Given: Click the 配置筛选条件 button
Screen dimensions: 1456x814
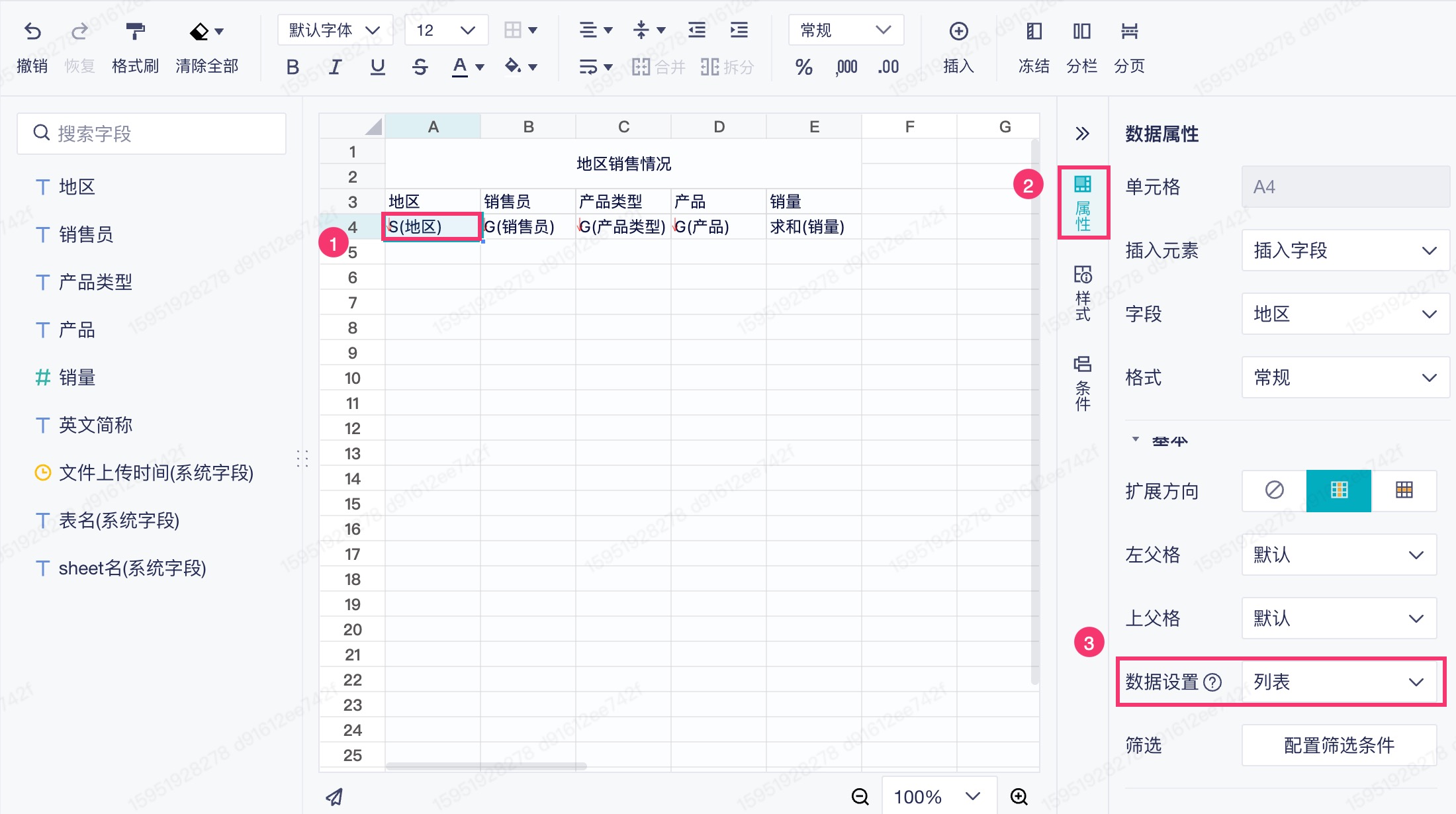Looking at the screenshot, I should [1338, 745].
